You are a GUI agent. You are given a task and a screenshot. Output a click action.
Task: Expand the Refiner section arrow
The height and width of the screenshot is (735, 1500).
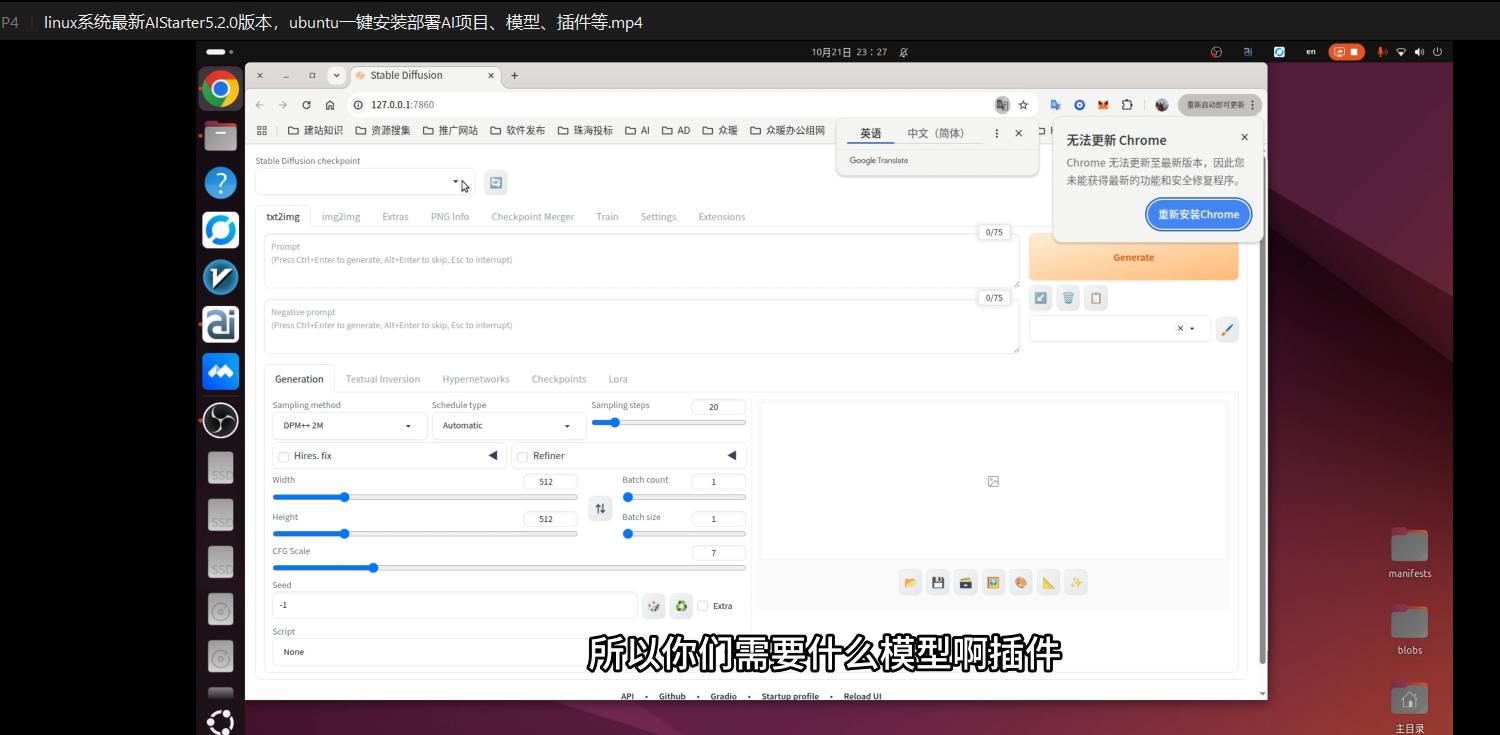point(732,456)
